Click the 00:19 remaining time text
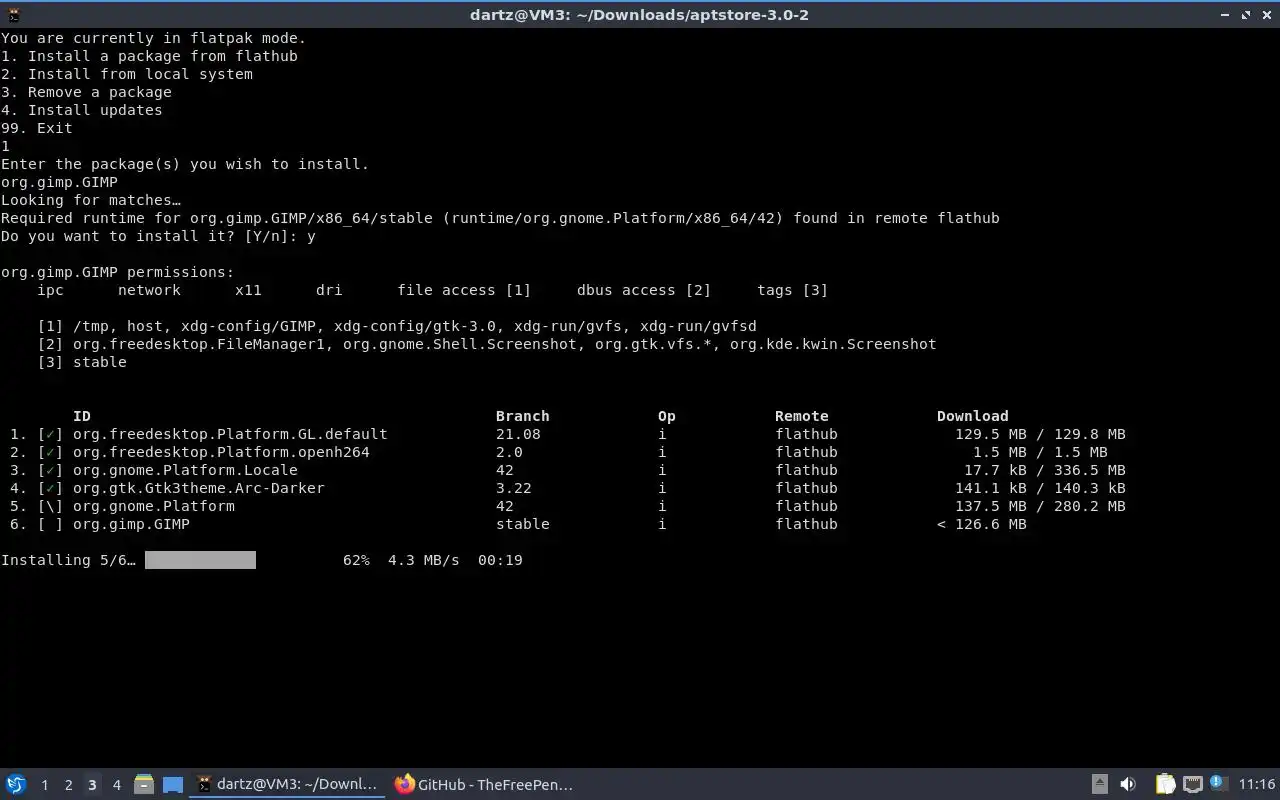The image size is (1280, 800). [500, 560]
